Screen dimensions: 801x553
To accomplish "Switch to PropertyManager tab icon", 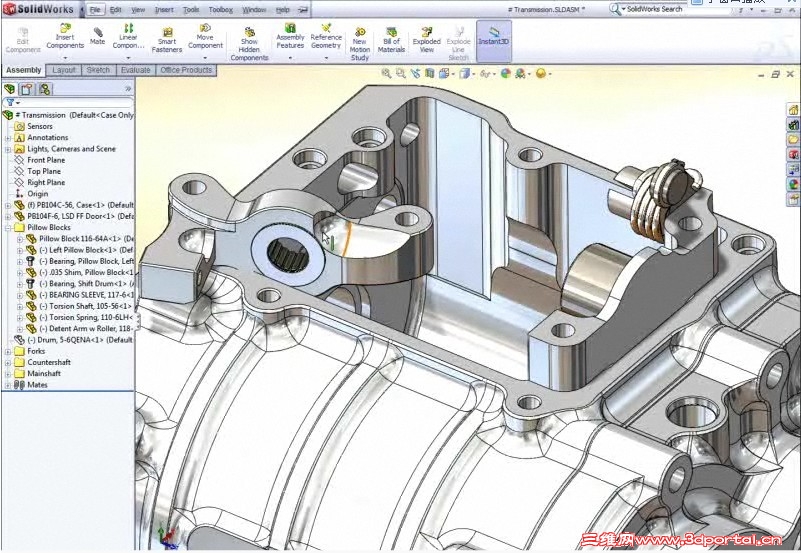I will pyautogui.click(x=27, y=89).
